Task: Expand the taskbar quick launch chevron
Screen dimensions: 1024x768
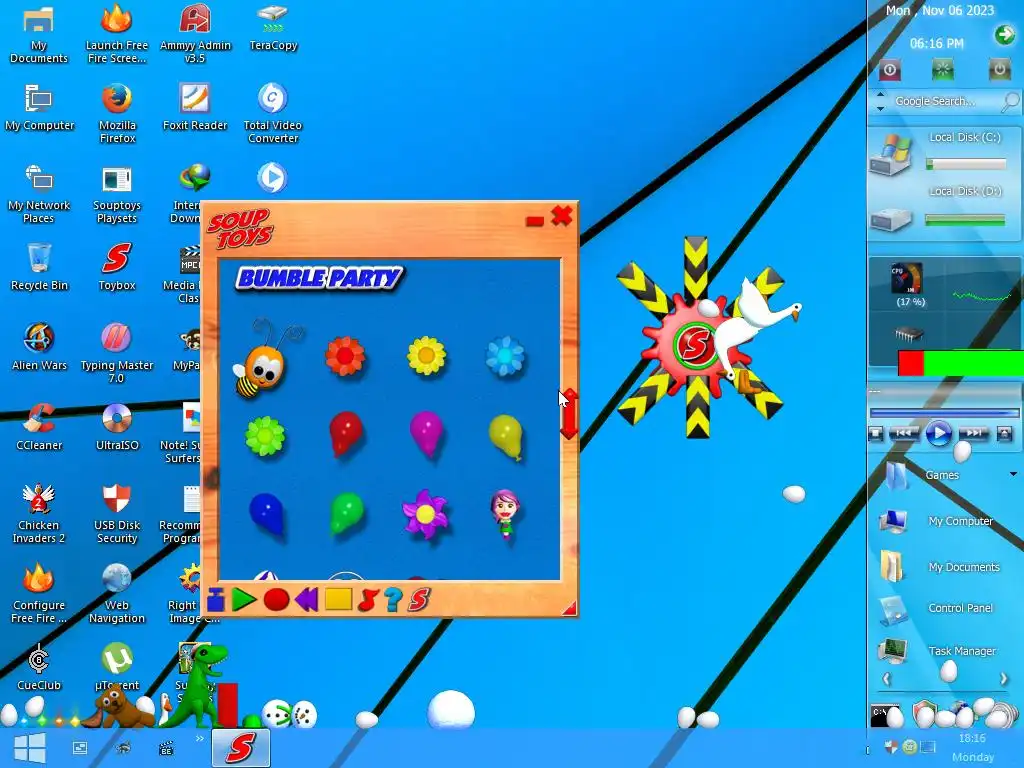Action: click(x=199, y=739)
